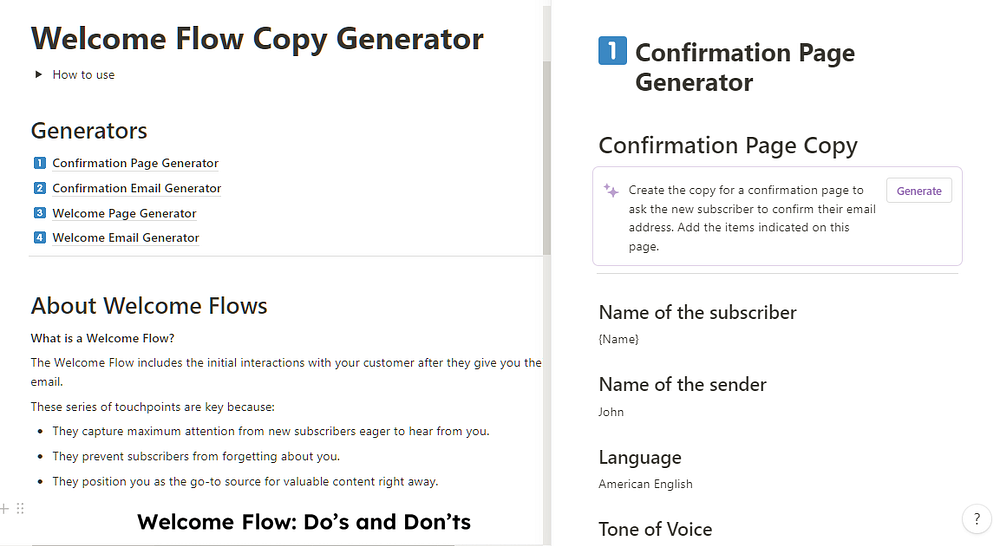Open the Welcome Email Generator link
Screen dimensions: 1000x546
pyautogui.click(x=126, y=237)
